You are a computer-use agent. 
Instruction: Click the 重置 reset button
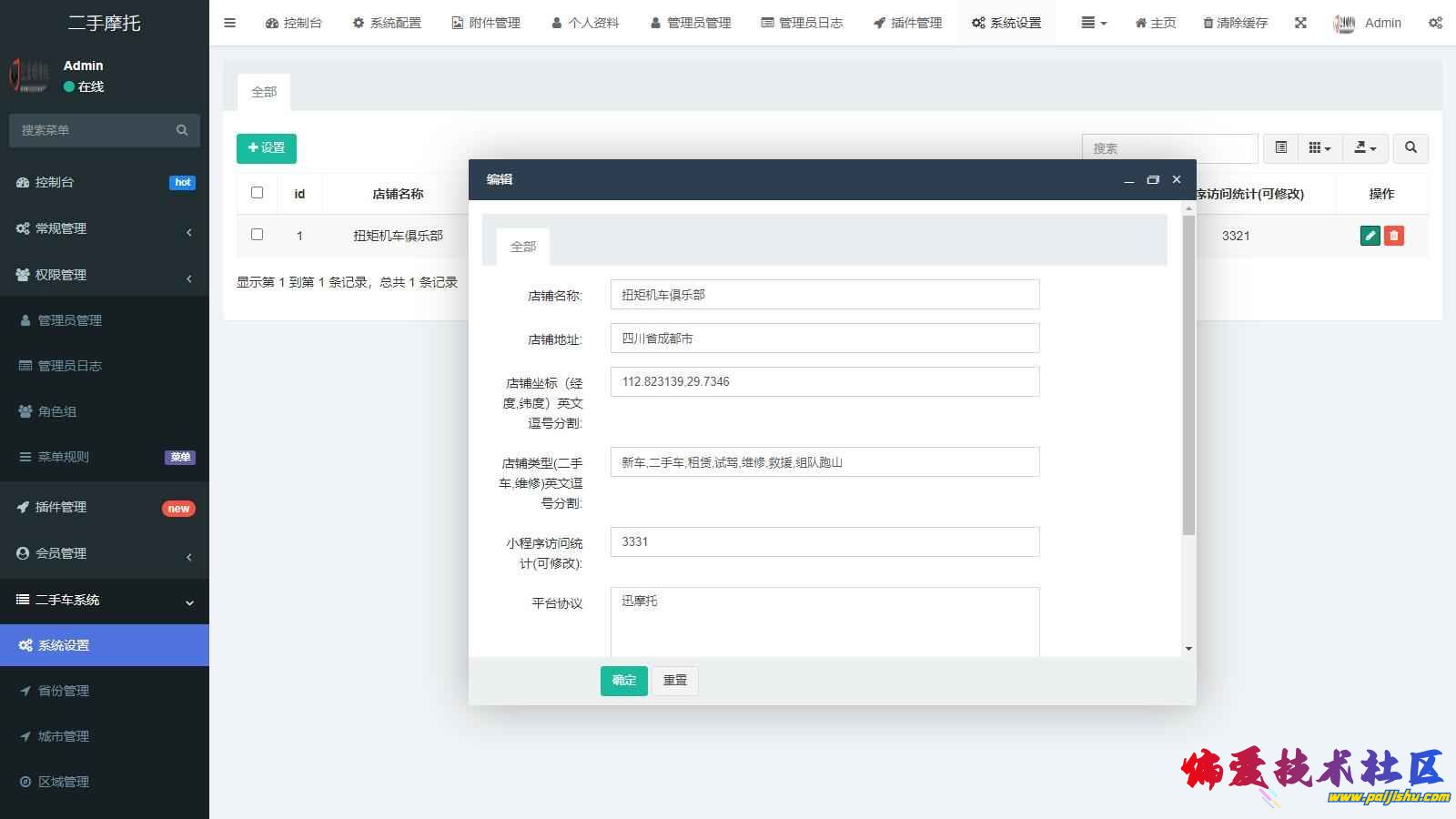675,680
